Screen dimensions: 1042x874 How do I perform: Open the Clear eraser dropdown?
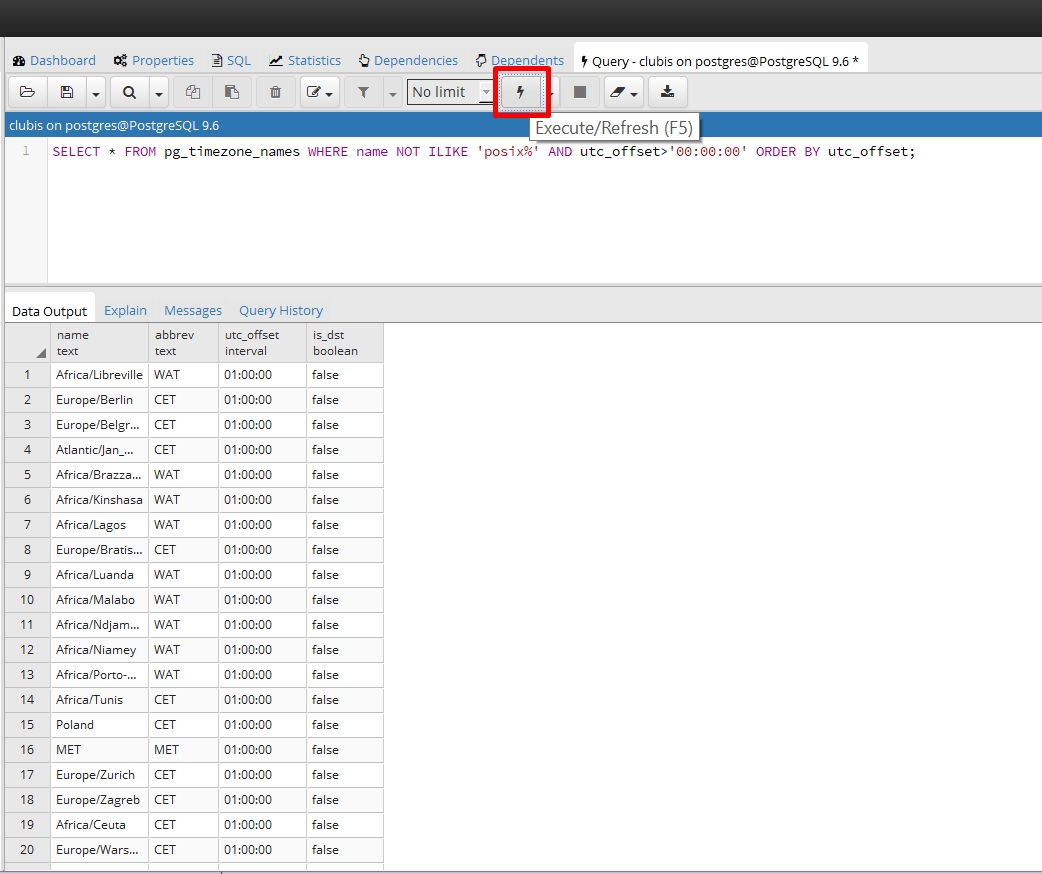point(623,92)
